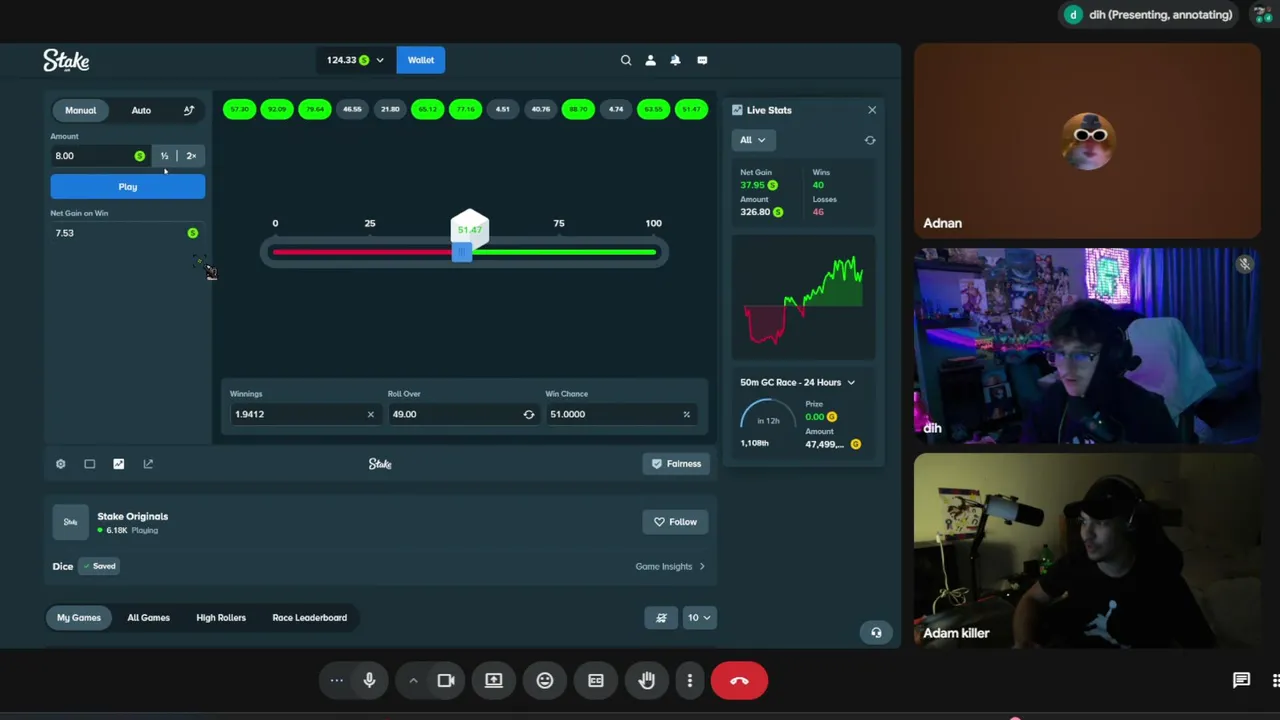Expand Game Insights

(670, 566)
